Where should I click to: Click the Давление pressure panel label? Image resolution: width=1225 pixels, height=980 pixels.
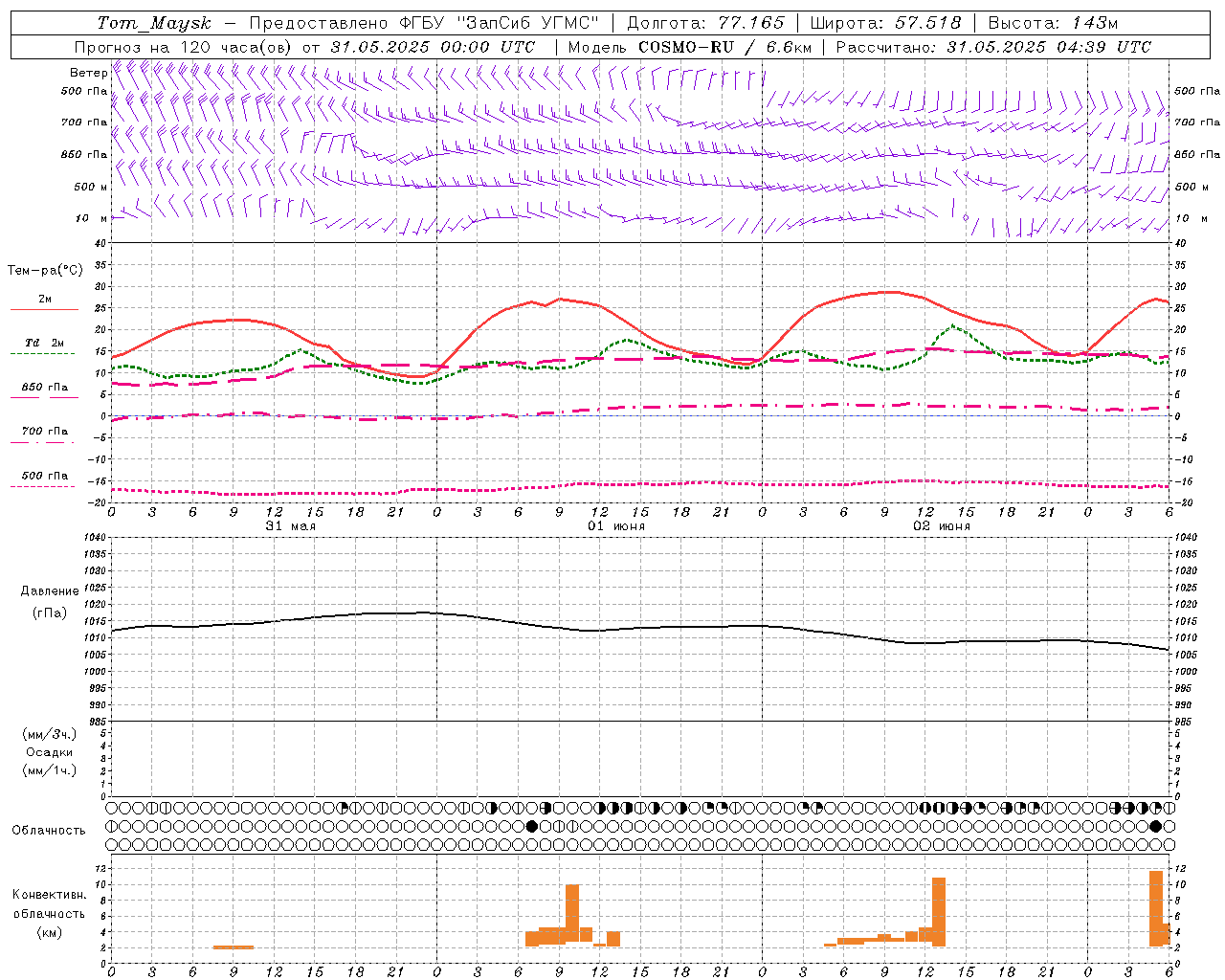pos(49,591)
